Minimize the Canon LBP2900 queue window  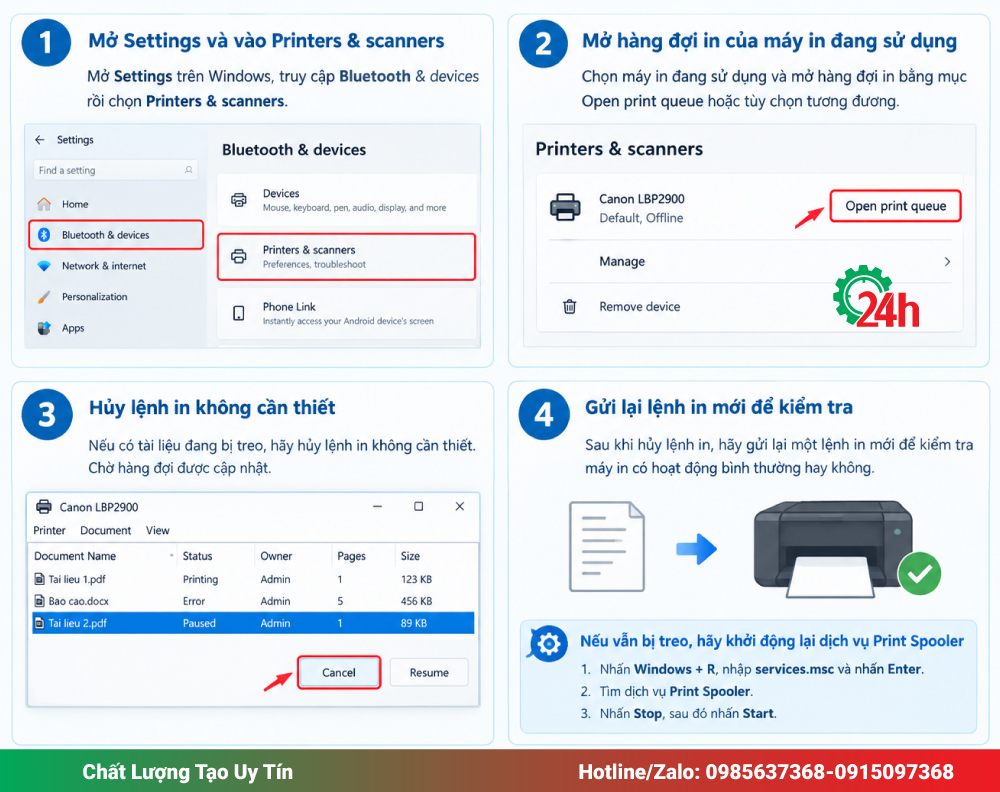click(x=378, y=506)
